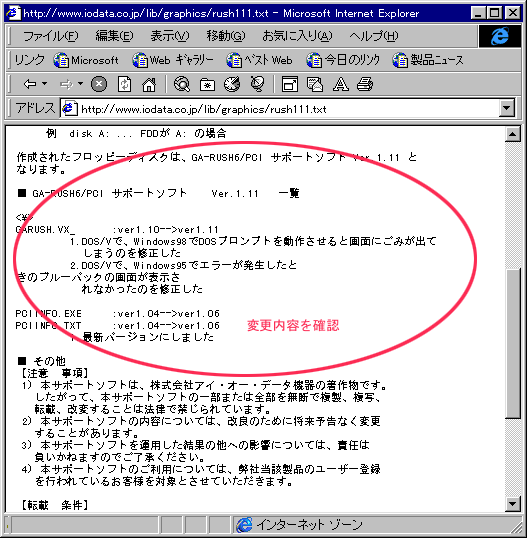527x538 pixels.
Task: Change text size with the Font icon
Action: tap(340, 84)
